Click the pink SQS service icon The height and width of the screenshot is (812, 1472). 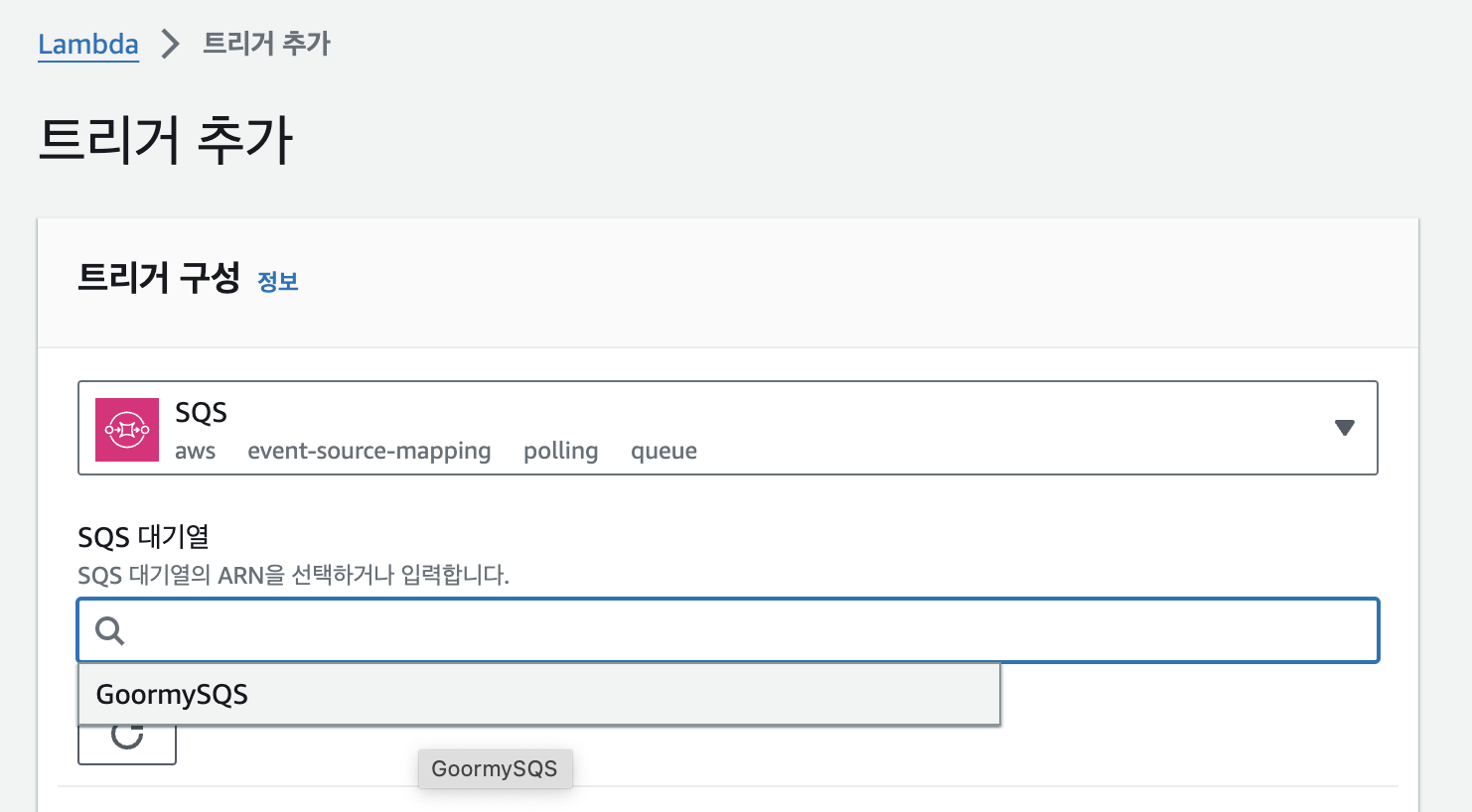(127, 430)
